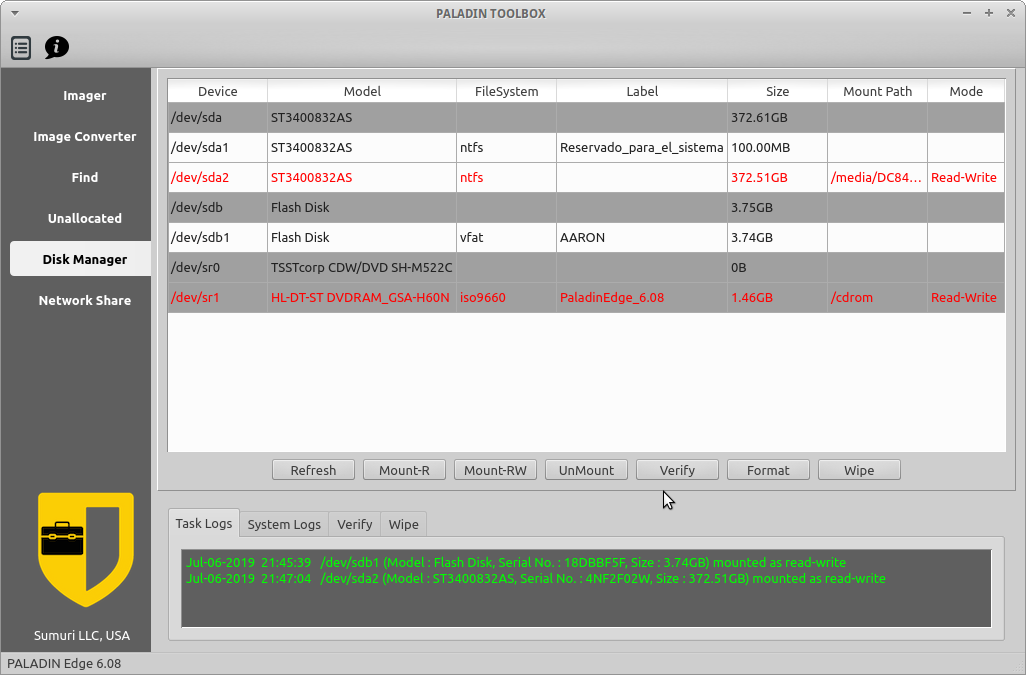The height and width of the screenshot is (675, 1026).
Task: Click the Label column header
Action: click(x=642, y=92)
